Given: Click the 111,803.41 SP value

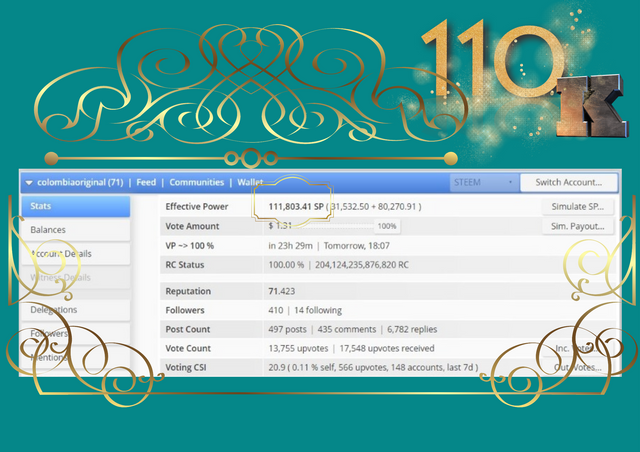Looking at the screenshot, I should (x=296, y=207).
